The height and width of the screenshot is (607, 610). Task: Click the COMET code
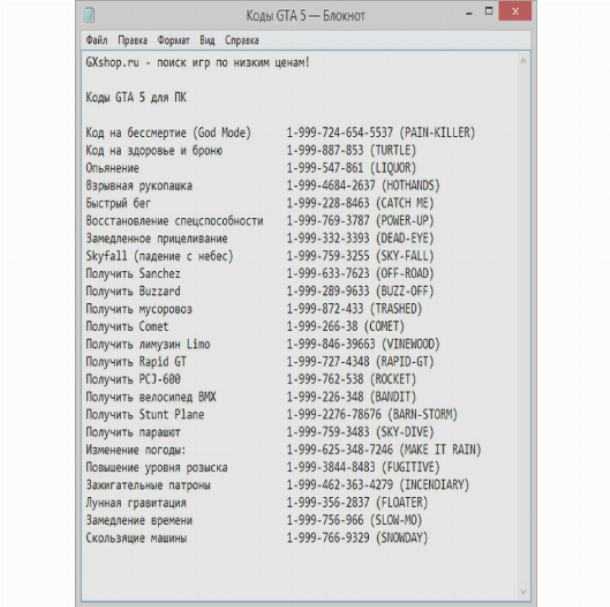pos(345,326)
